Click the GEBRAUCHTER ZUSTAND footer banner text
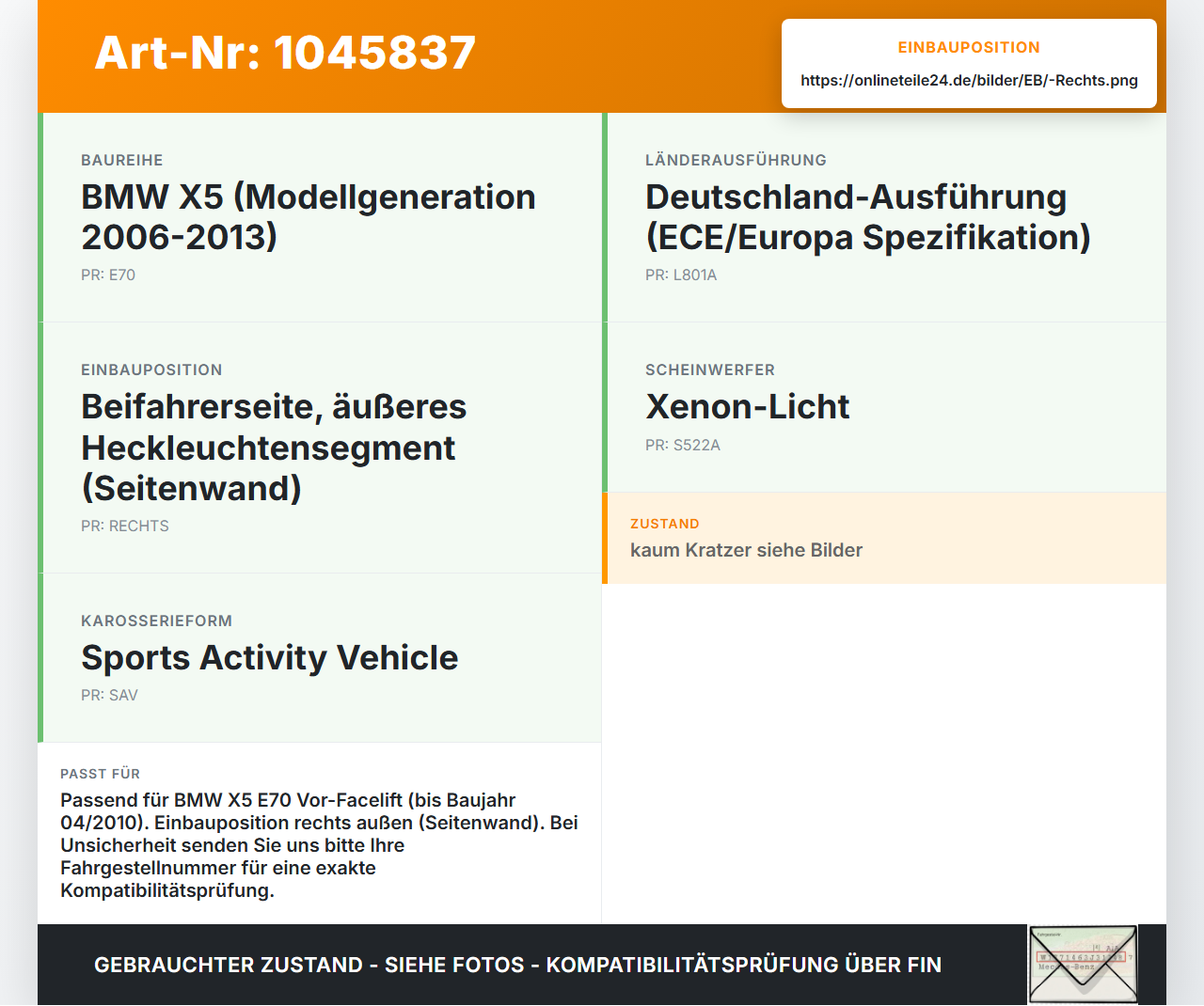The image size is (1204, 1006). [x=517, y=965]
